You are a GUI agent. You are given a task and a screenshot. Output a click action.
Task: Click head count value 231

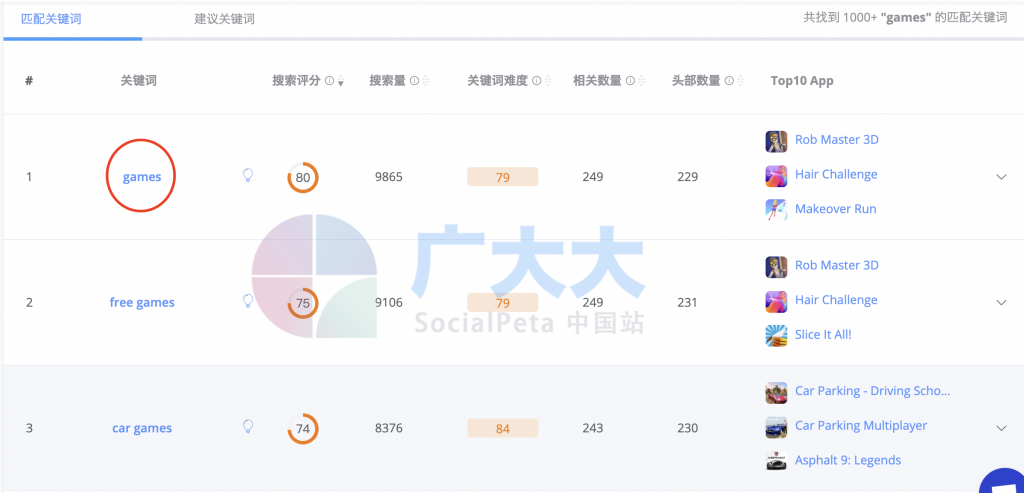pos(688,302)
